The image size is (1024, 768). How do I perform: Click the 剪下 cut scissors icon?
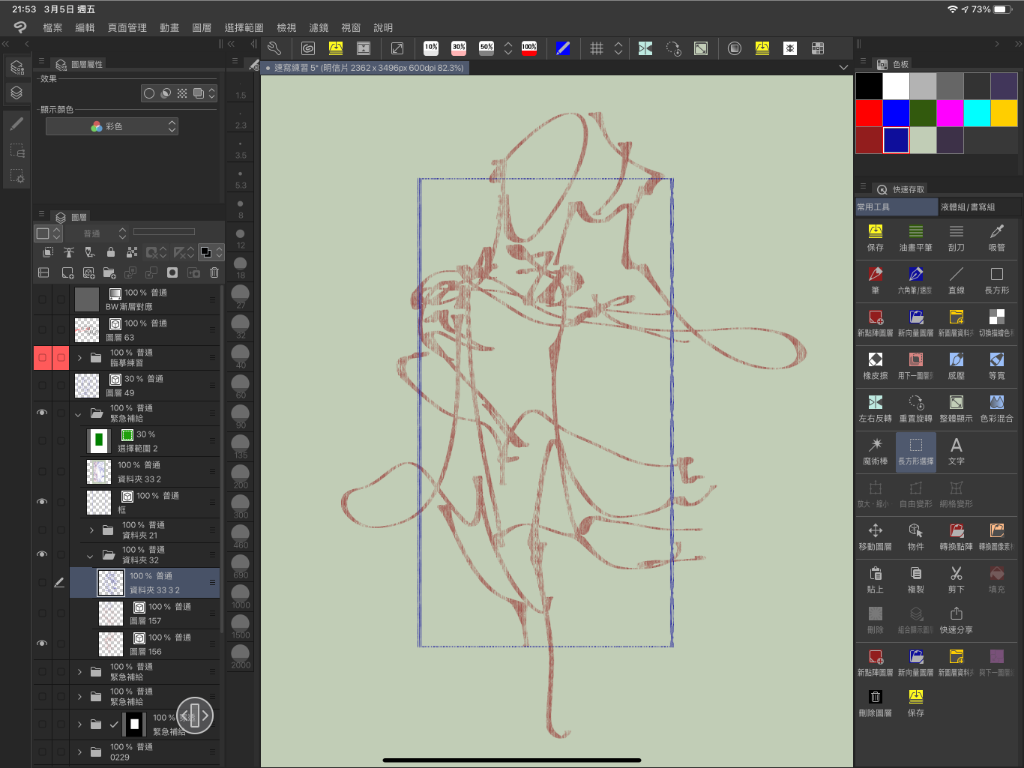tap(956, 579)
